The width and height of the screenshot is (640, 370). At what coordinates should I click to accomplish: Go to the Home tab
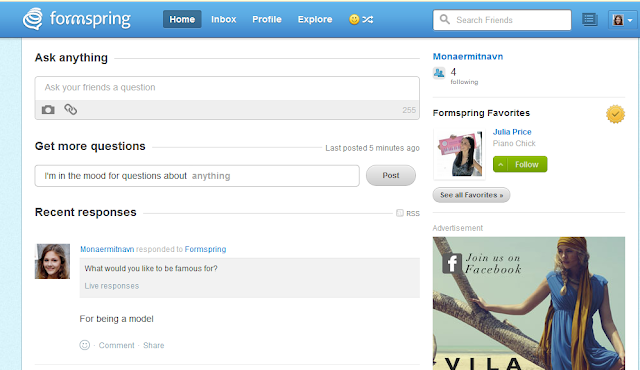tap(182, 19)
